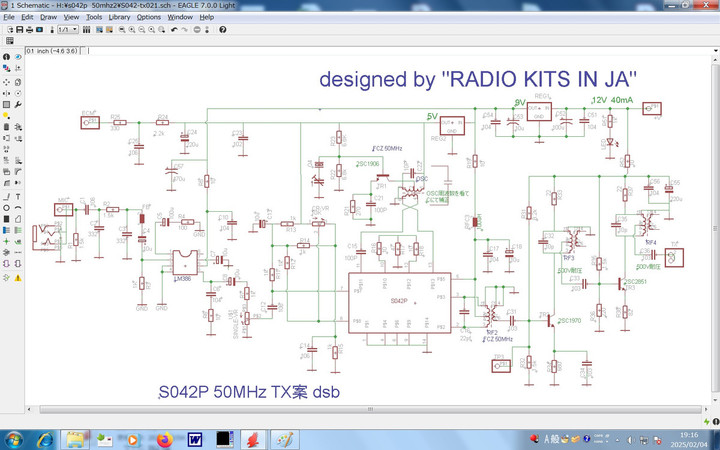Image resolution: width=720 pixels, height=450 pixels.
Task: Open the Library menu
Action: (x=119, y=17)
